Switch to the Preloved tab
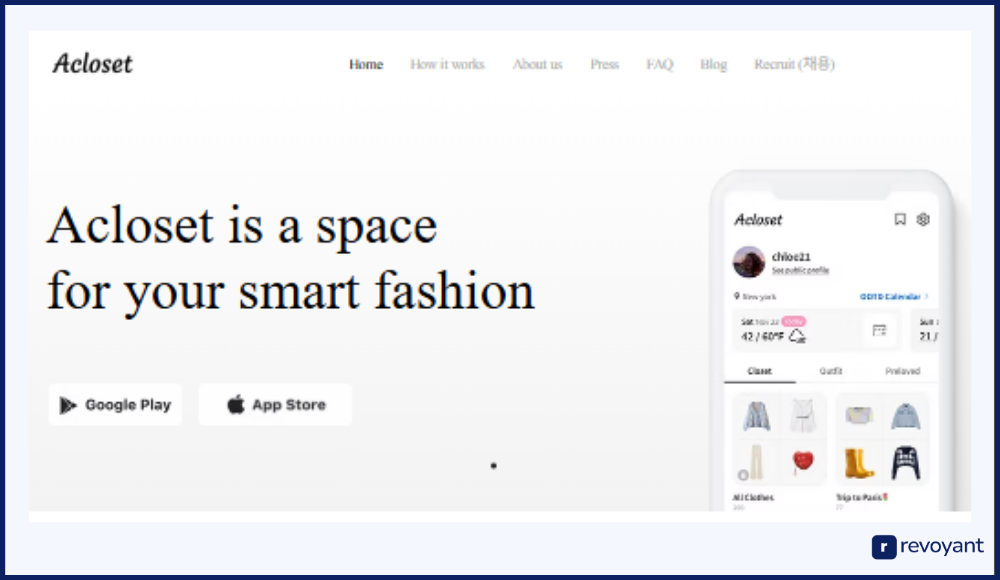 (x=902, y=371)
